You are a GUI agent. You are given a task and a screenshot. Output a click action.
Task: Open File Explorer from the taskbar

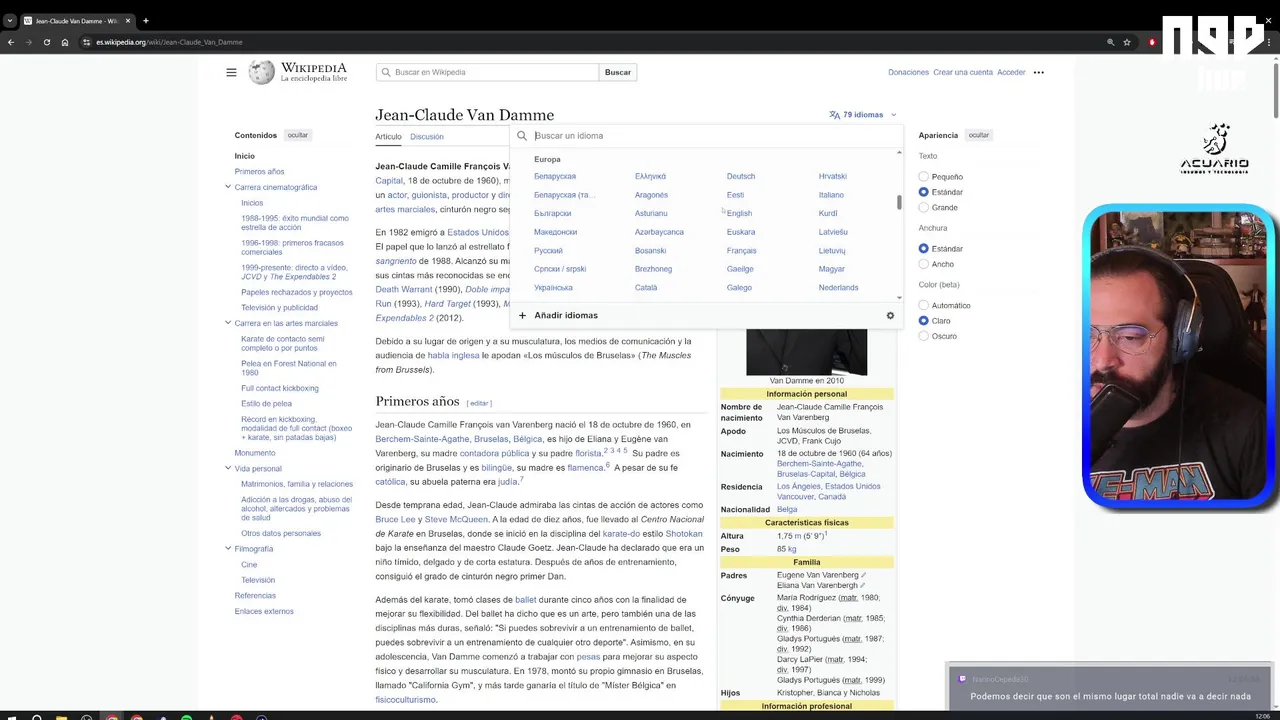(x=61, y=716)
